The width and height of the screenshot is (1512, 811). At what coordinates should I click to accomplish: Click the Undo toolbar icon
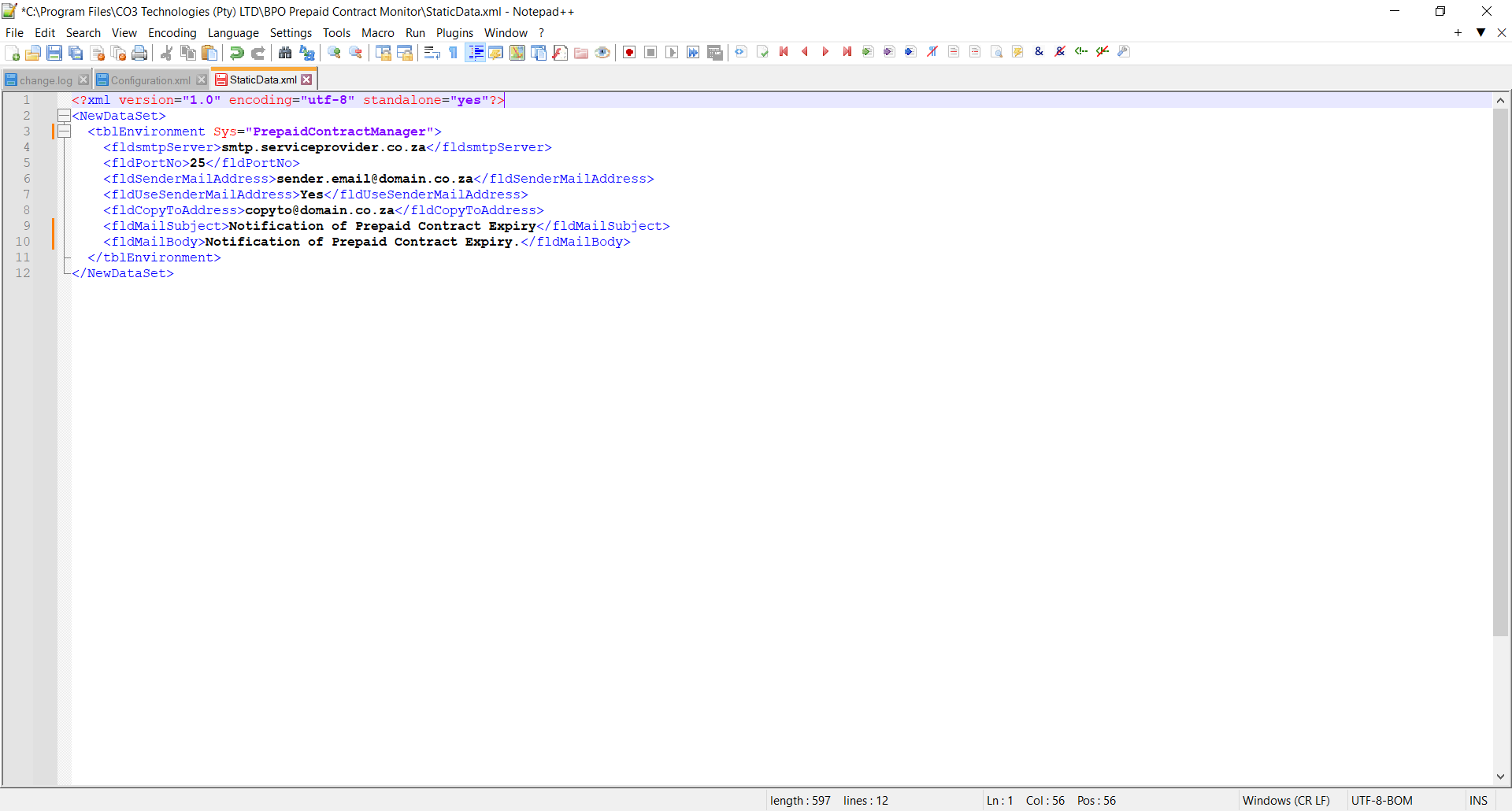click(x=236, y=53)
